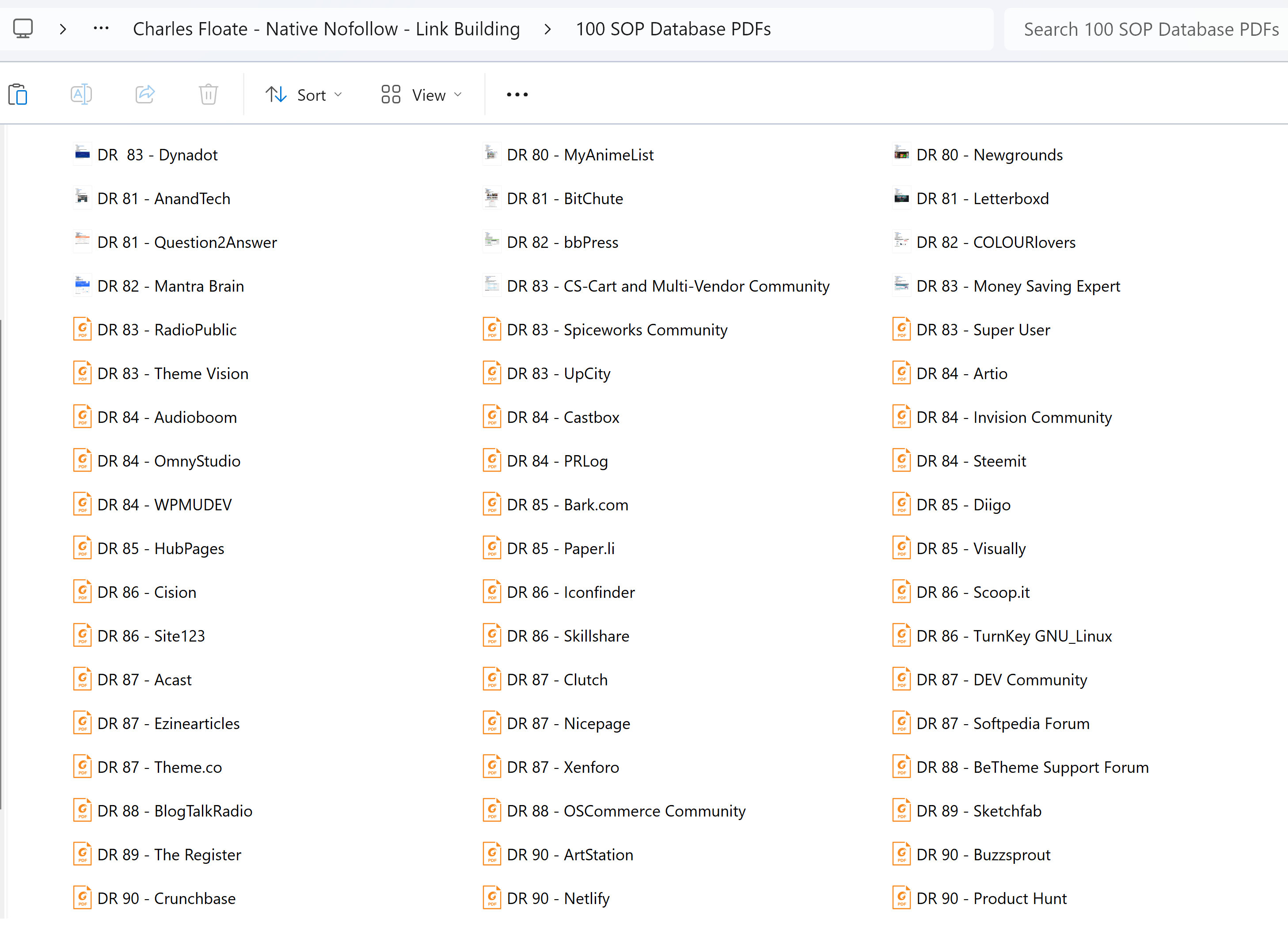Click PDF icon of DR 85 - Paper.li
Screen dimensions: 1288x927
click(x=492, y=548)
